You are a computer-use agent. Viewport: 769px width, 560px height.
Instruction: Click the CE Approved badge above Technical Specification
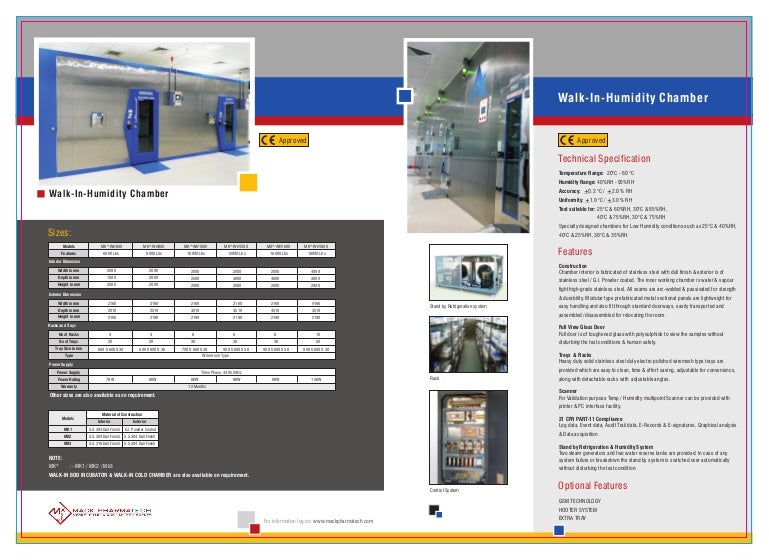tap(583, 140)
